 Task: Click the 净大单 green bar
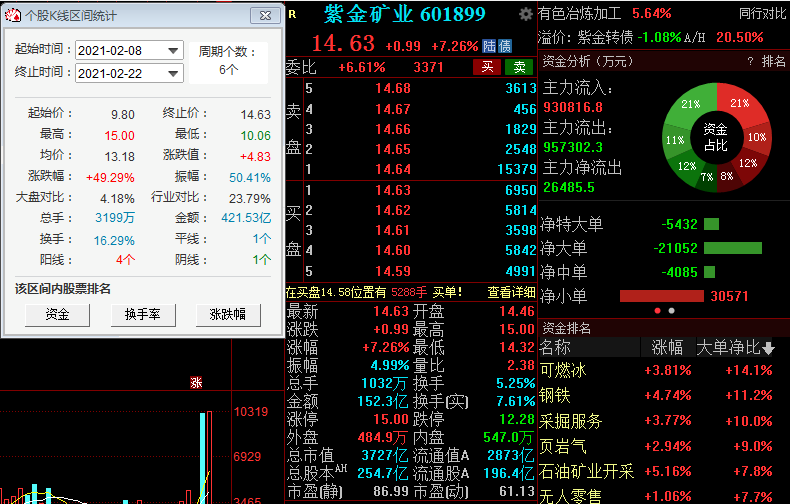733,248
